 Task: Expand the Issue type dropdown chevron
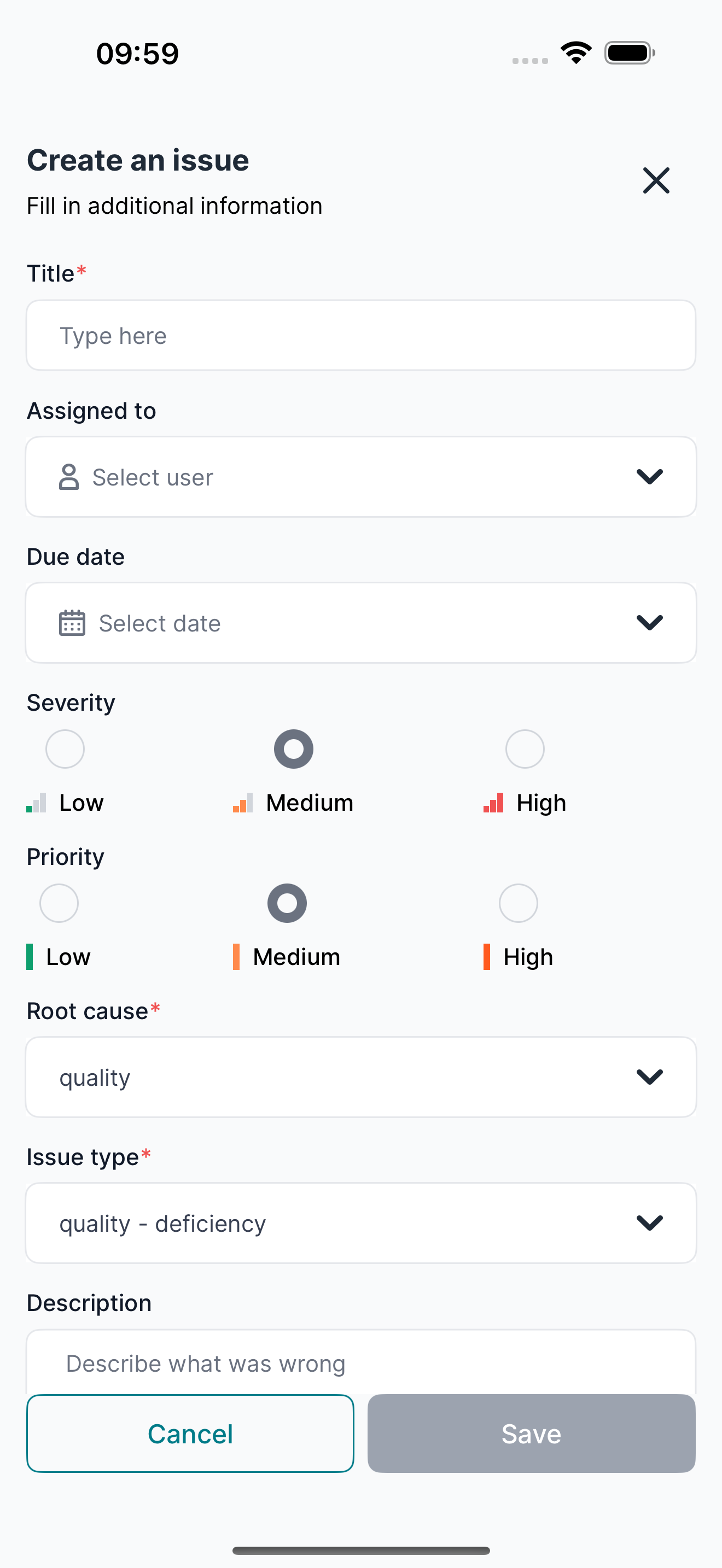pyautogui.click(x=650, y=1222)
